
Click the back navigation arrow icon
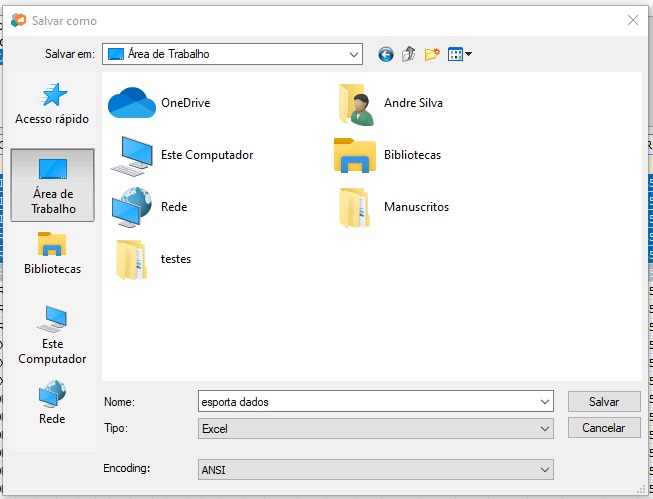386,54
